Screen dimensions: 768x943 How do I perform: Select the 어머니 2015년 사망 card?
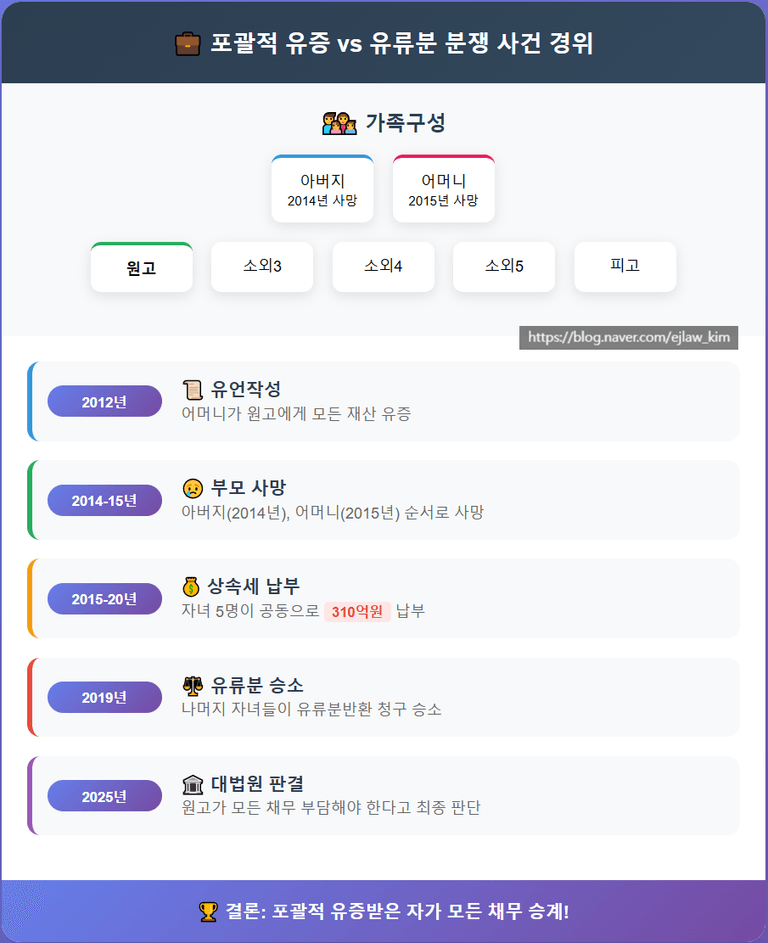tap(444, 189)
